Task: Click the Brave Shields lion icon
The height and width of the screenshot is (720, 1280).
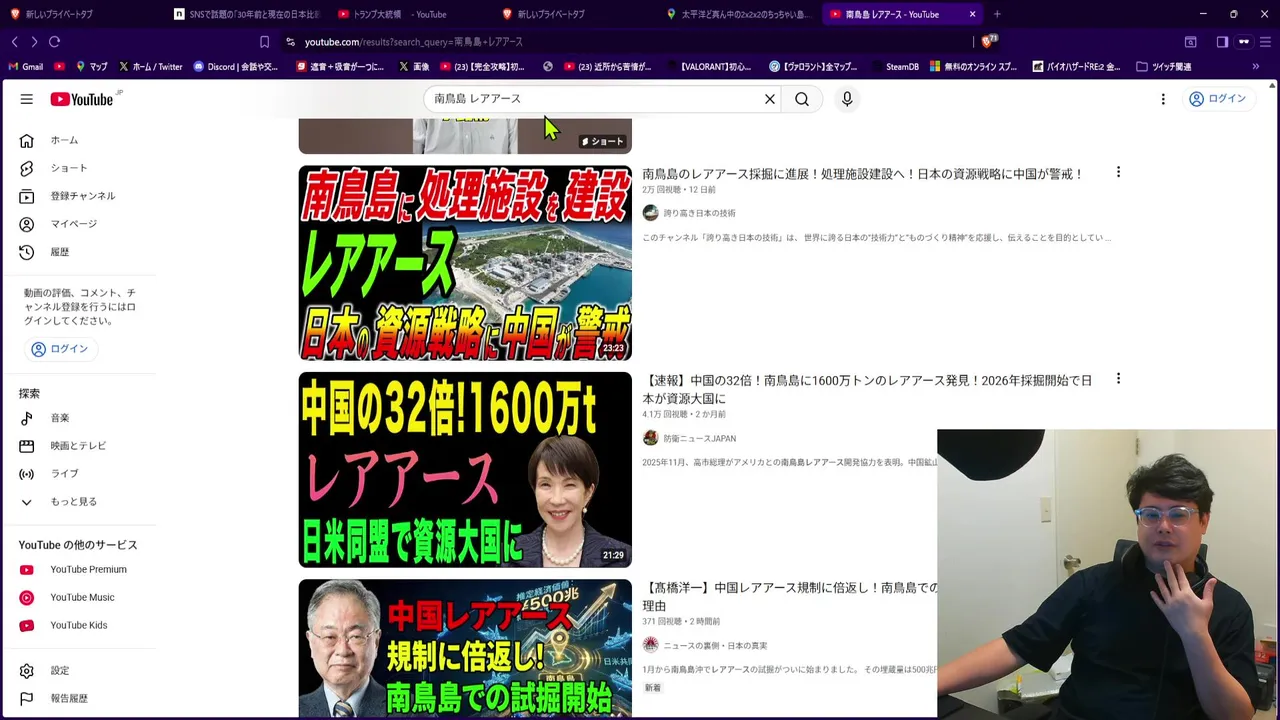Action: [x=988, y=42]
